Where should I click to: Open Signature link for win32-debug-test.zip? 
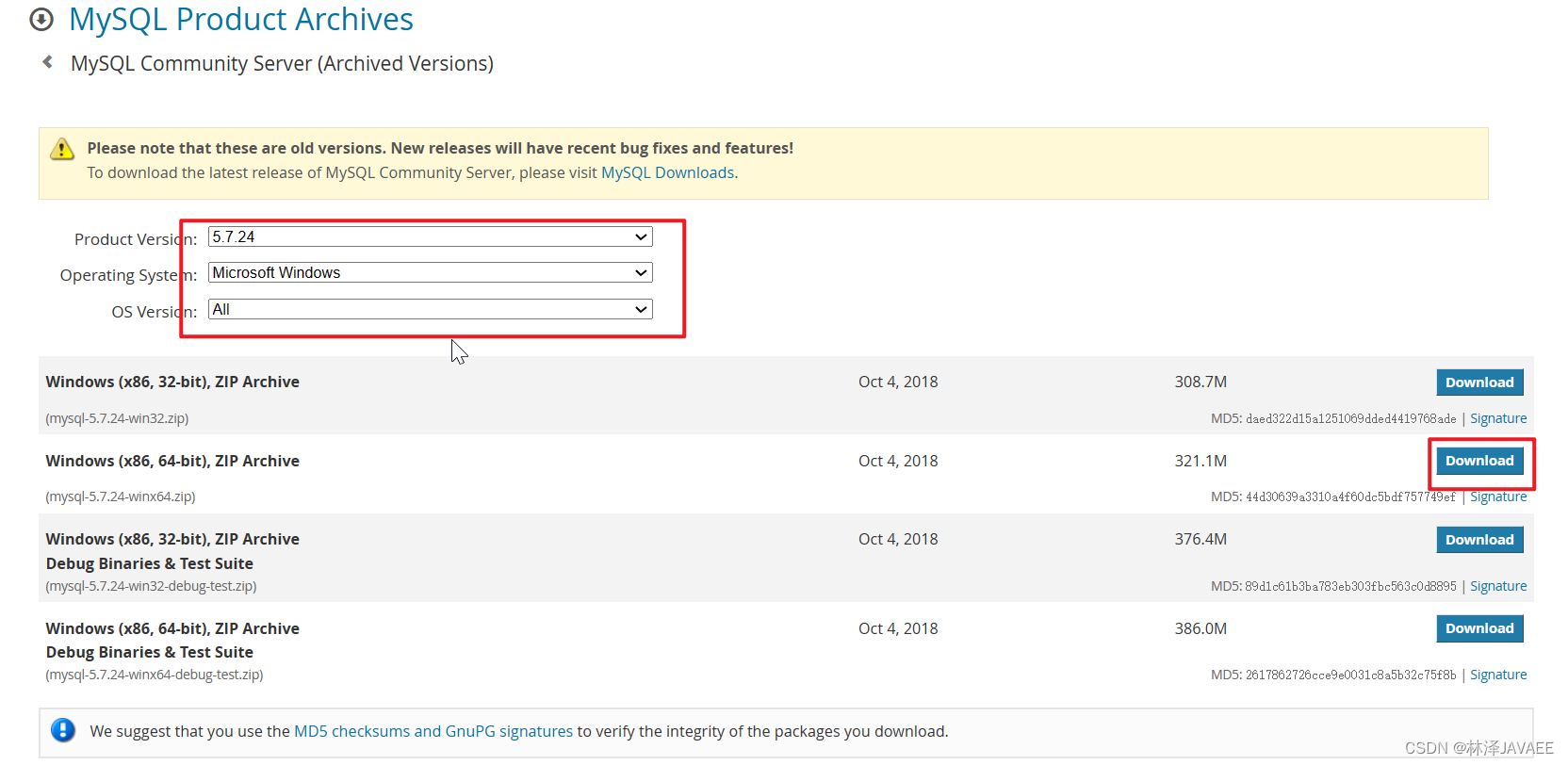(1498, 586)
